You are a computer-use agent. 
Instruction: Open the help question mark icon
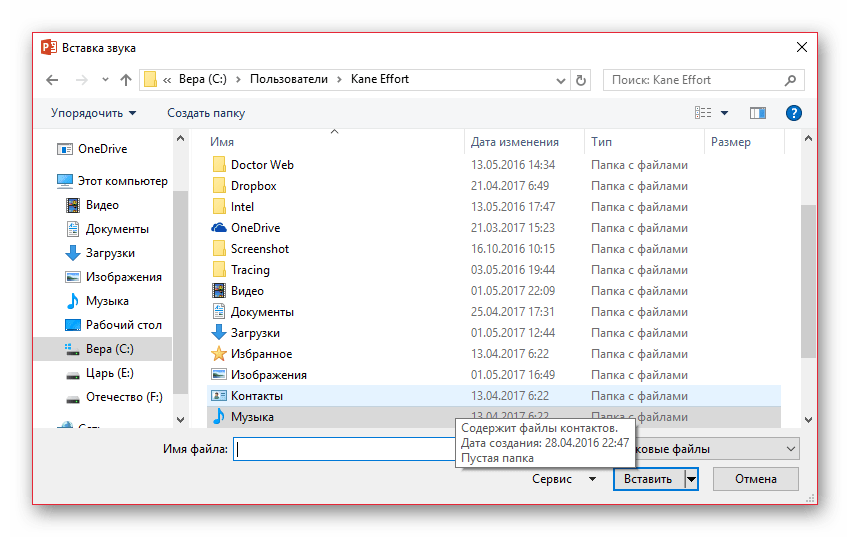click(x=793, y=113)
